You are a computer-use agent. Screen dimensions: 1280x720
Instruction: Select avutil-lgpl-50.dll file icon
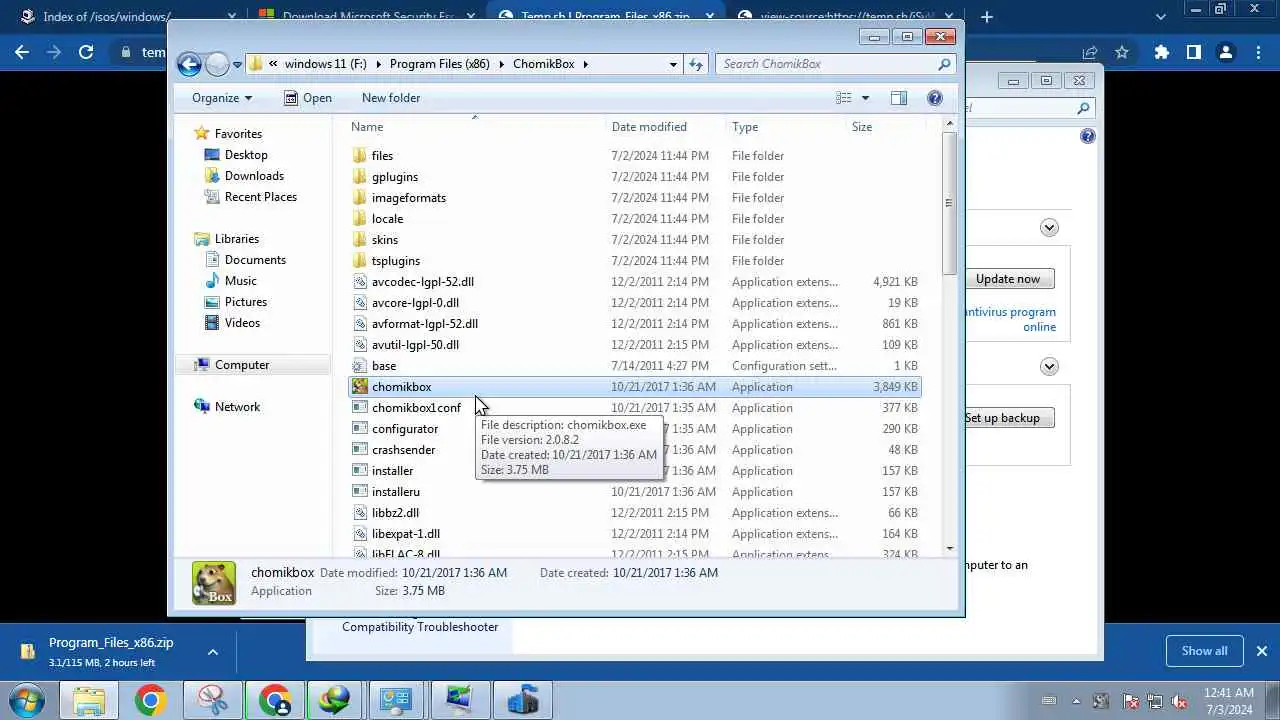(x=360, y=345)
